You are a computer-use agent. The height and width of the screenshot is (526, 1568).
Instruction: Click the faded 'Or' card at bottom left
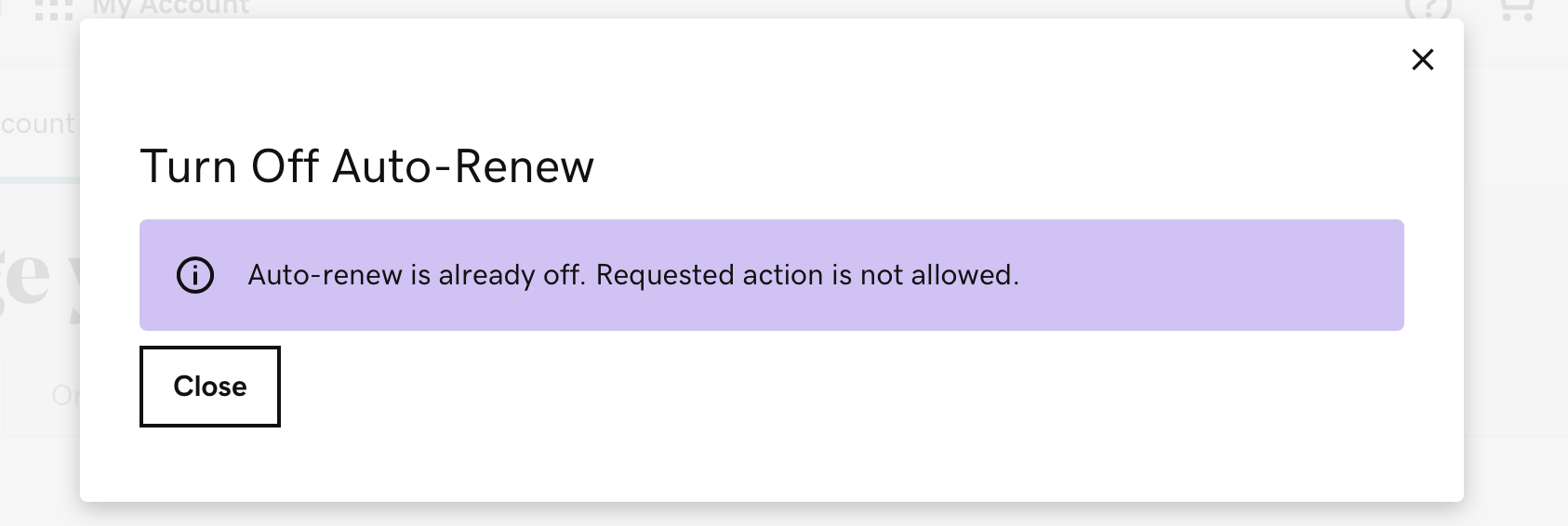tap(63, 397)
